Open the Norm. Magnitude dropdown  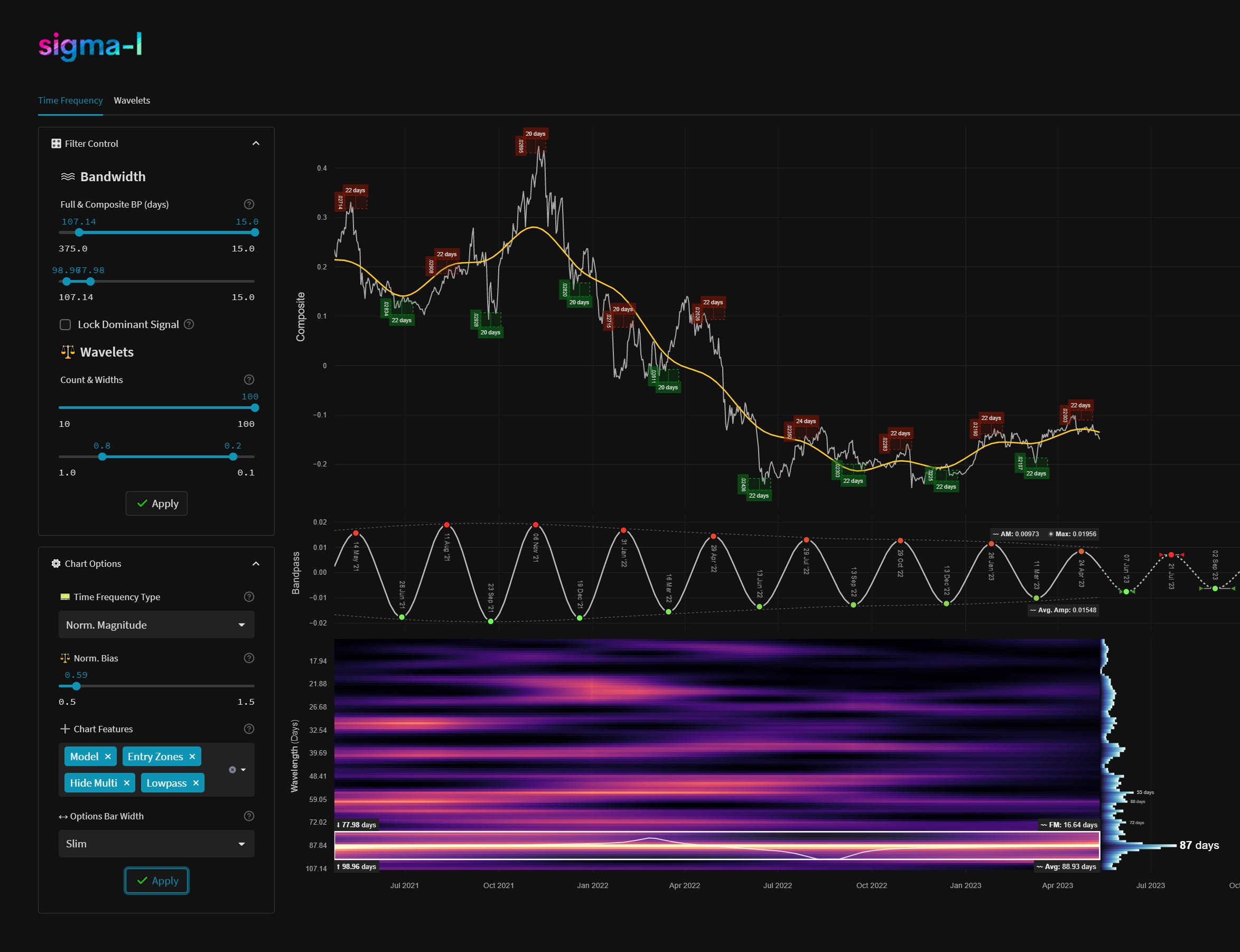tap(156, 624)
